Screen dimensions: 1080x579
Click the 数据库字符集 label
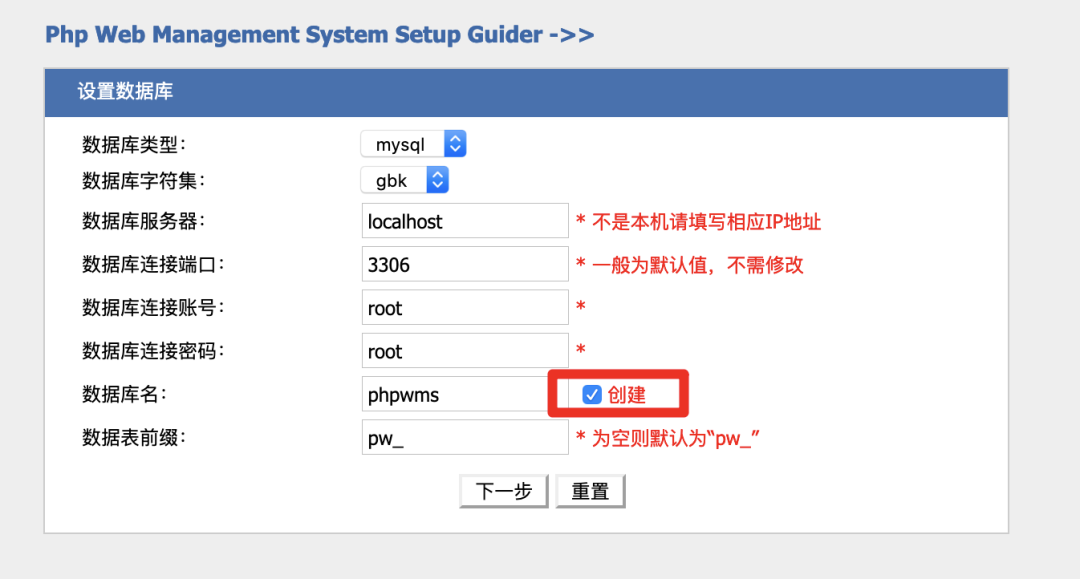click(143, 181)
